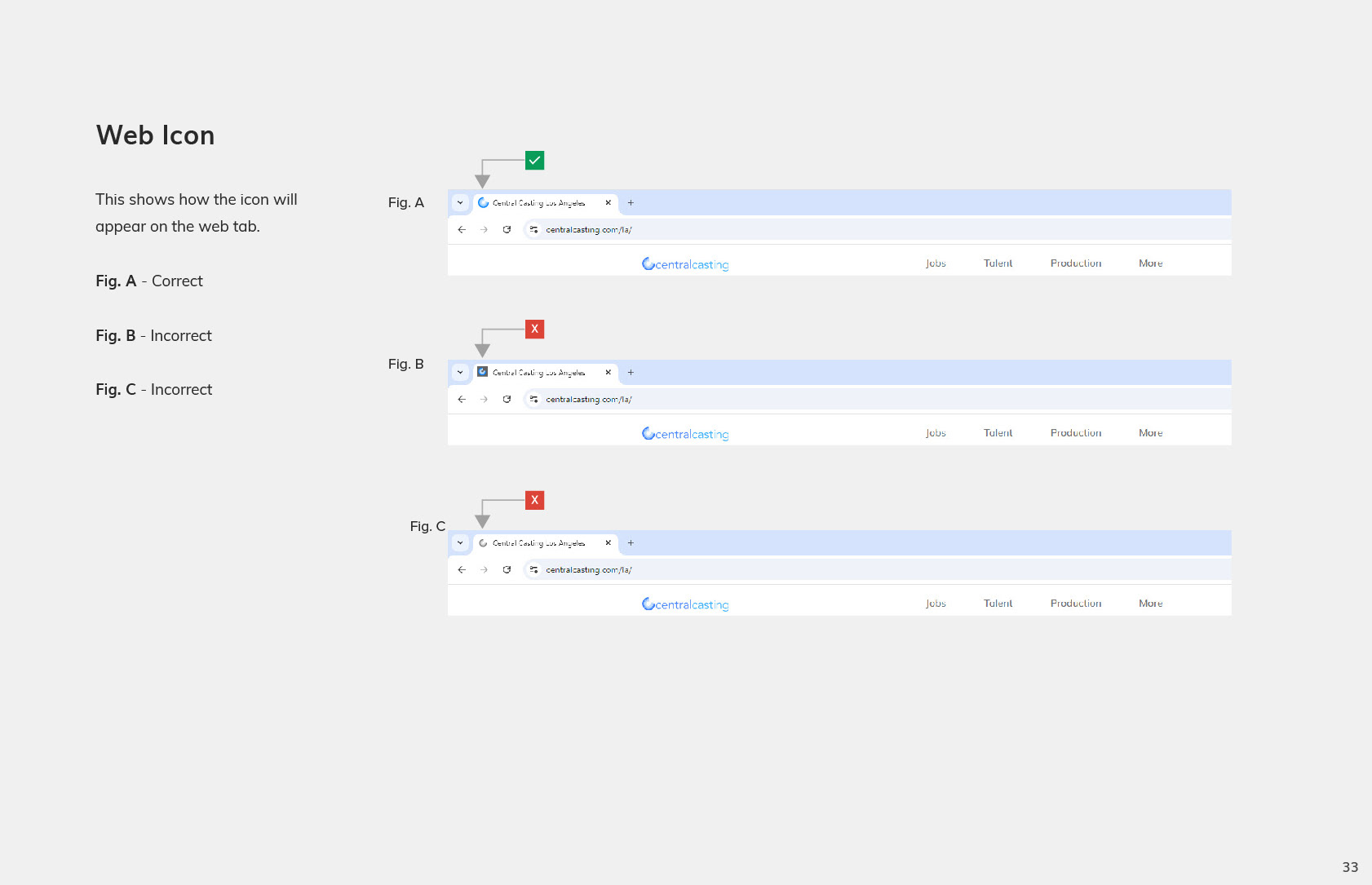1372x885 pixels.
Task: Reload the page in Fig. C browser
Action: tap(507, 570)
